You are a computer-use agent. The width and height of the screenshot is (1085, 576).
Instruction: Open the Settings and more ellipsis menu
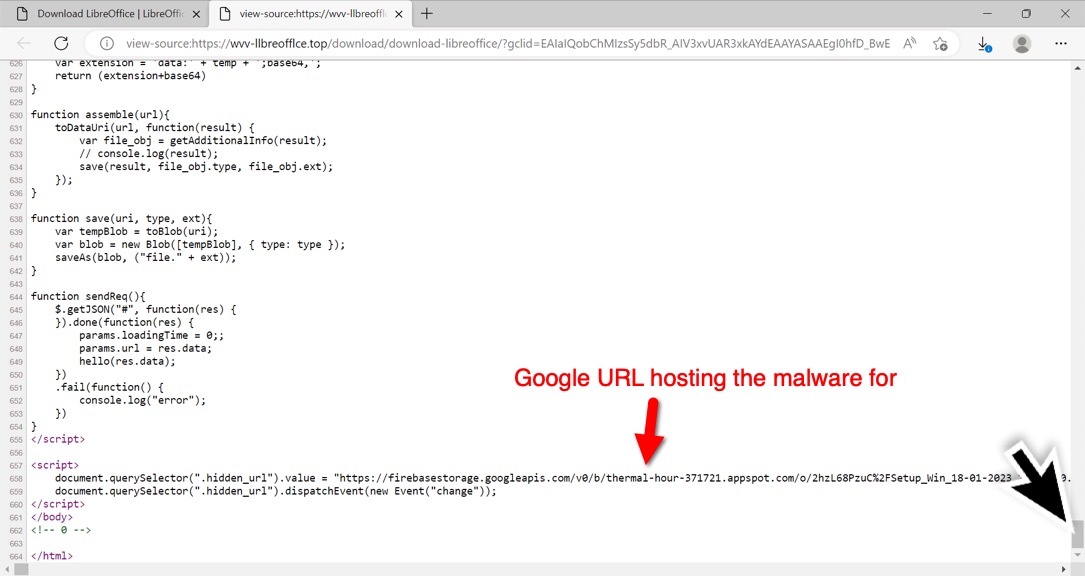point(1060,43)
